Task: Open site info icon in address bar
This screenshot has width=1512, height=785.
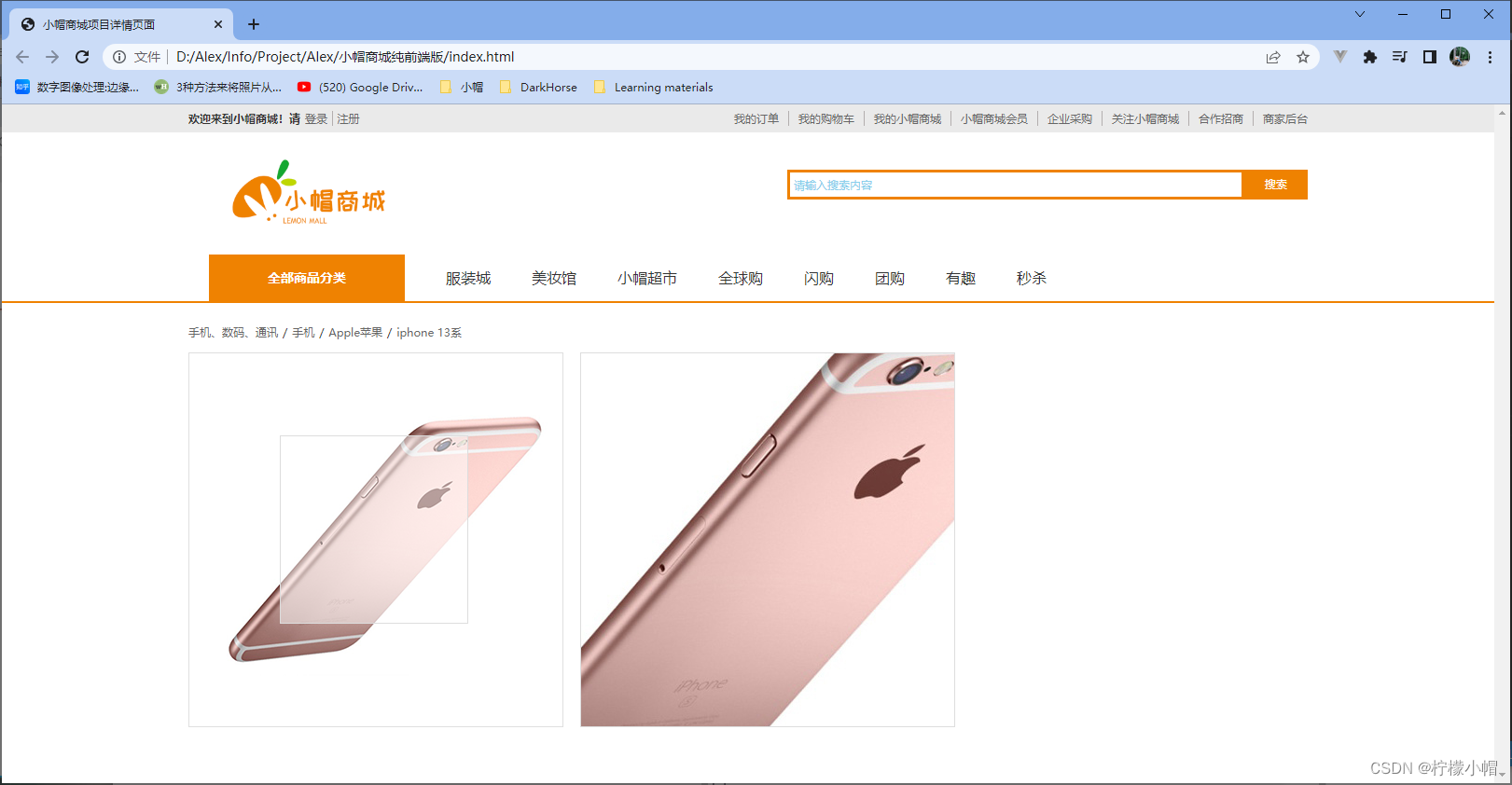Action: (119, 57)
